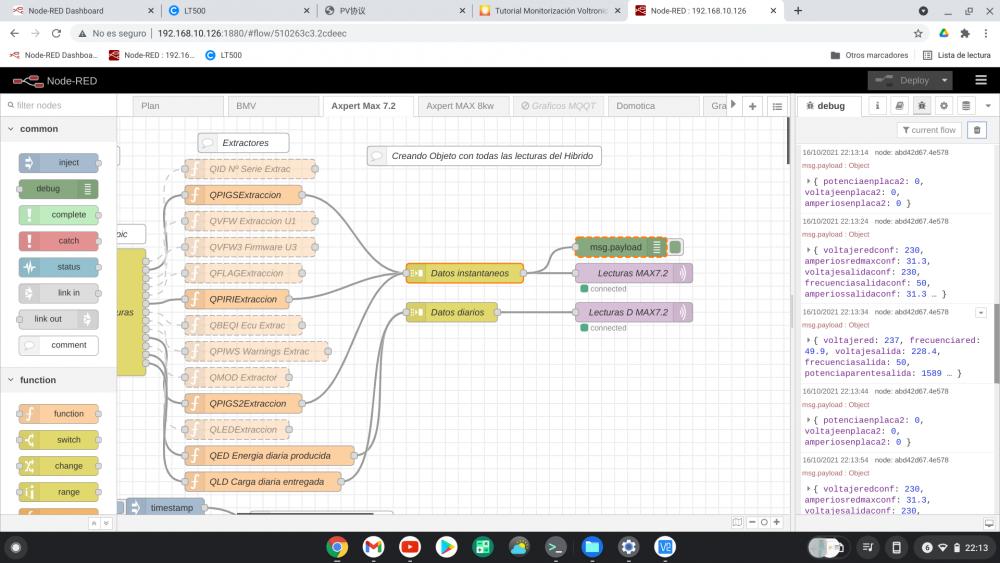Reload the page in Chrome
This screenshot has height=563, width=1000.
[x=56, y=33]
